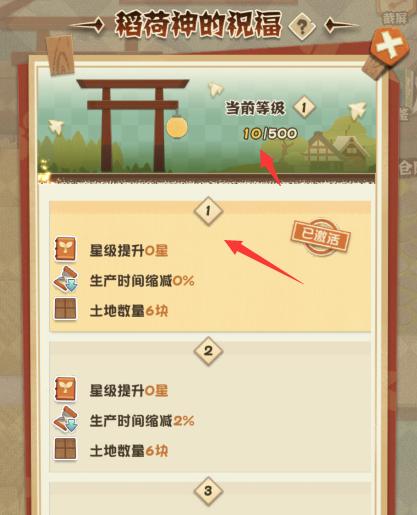This screenshot has width=417, height=515.
Task: Click level 2 生产时间缩减2% text
Action: pyautogui.click(x=142, y=421)
